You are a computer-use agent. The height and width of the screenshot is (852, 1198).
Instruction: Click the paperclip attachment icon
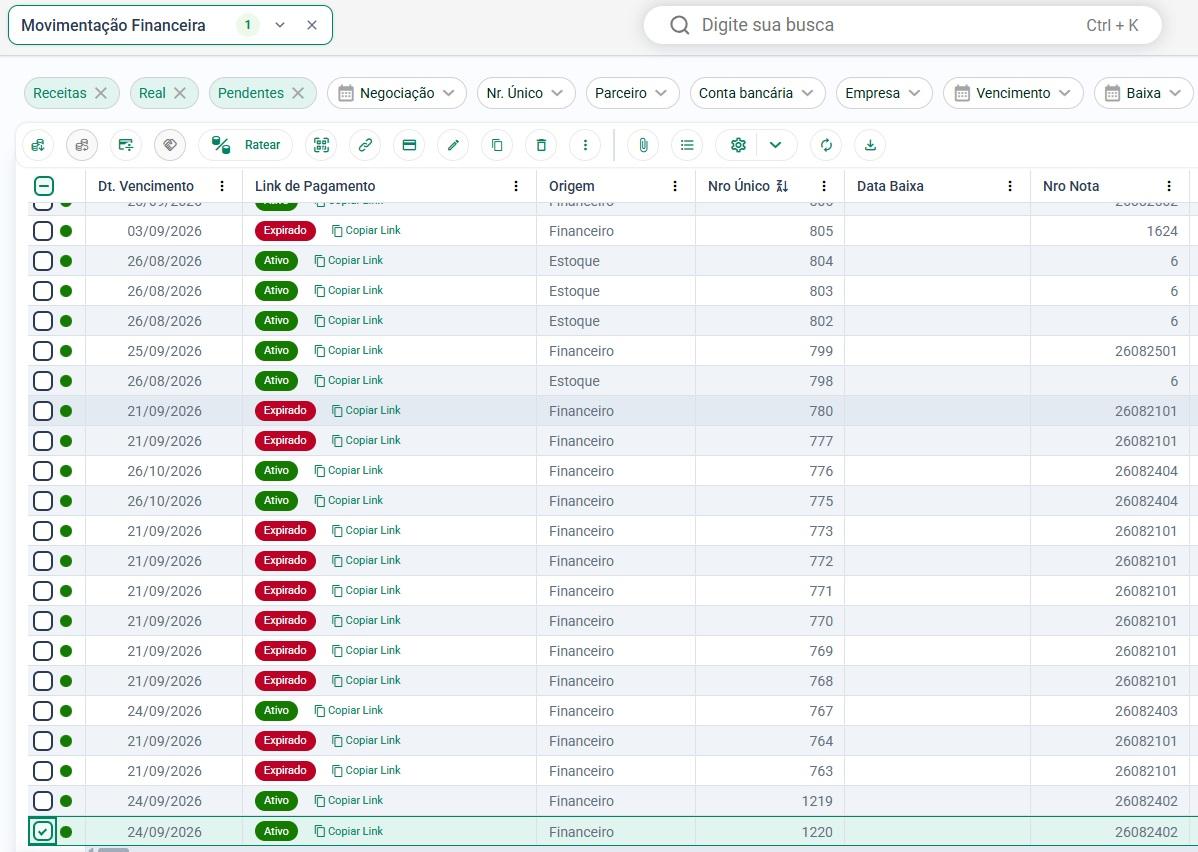643,145
